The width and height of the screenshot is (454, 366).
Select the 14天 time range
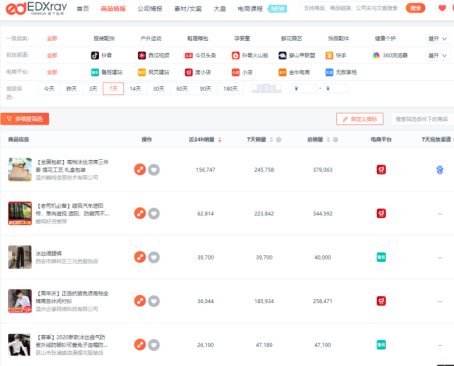[x=135, y=89]
